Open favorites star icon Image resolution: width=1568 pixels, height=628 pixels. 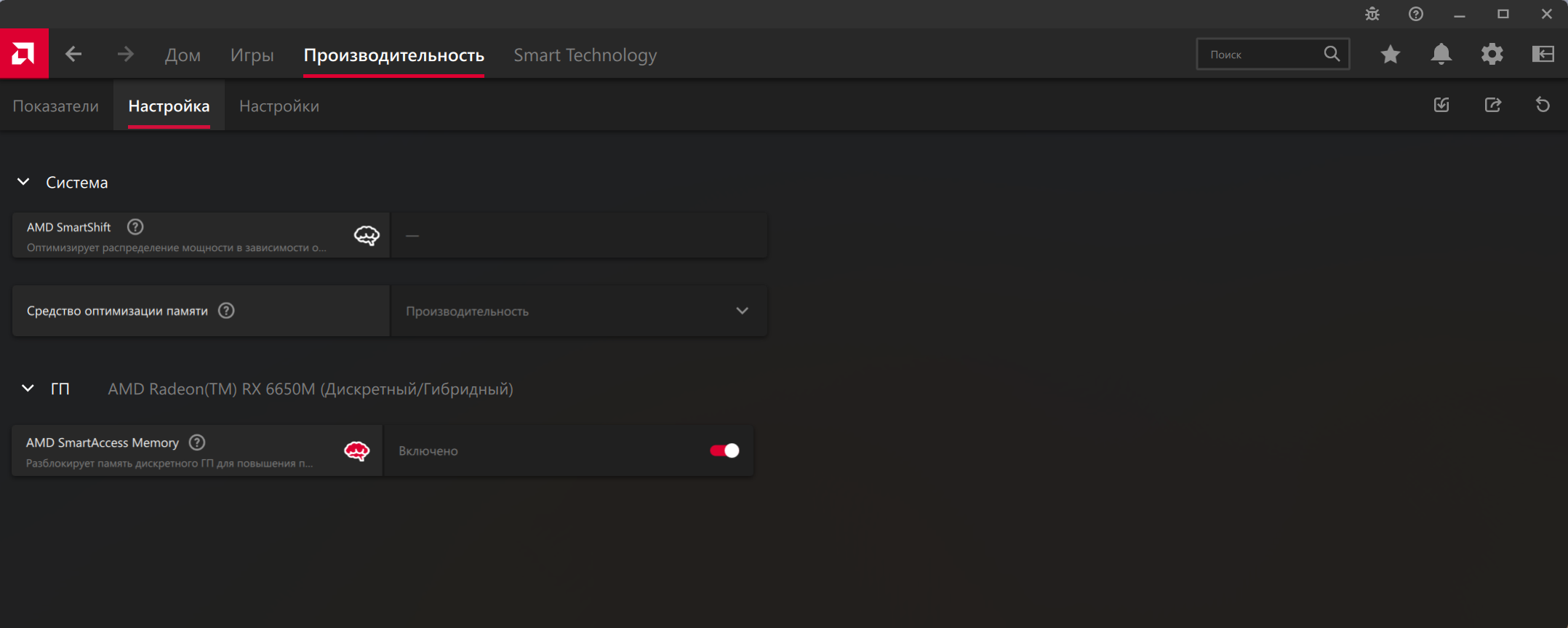(x=1390, y=54)
